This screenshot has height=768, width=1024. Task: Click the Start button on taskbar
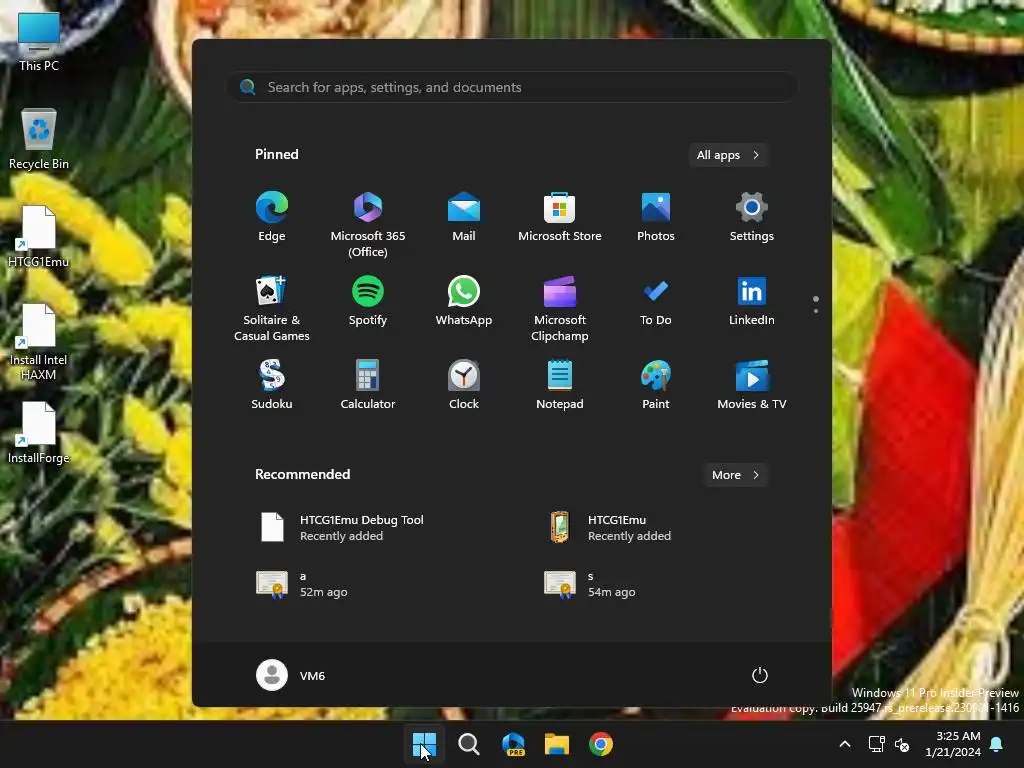point(424,744)
